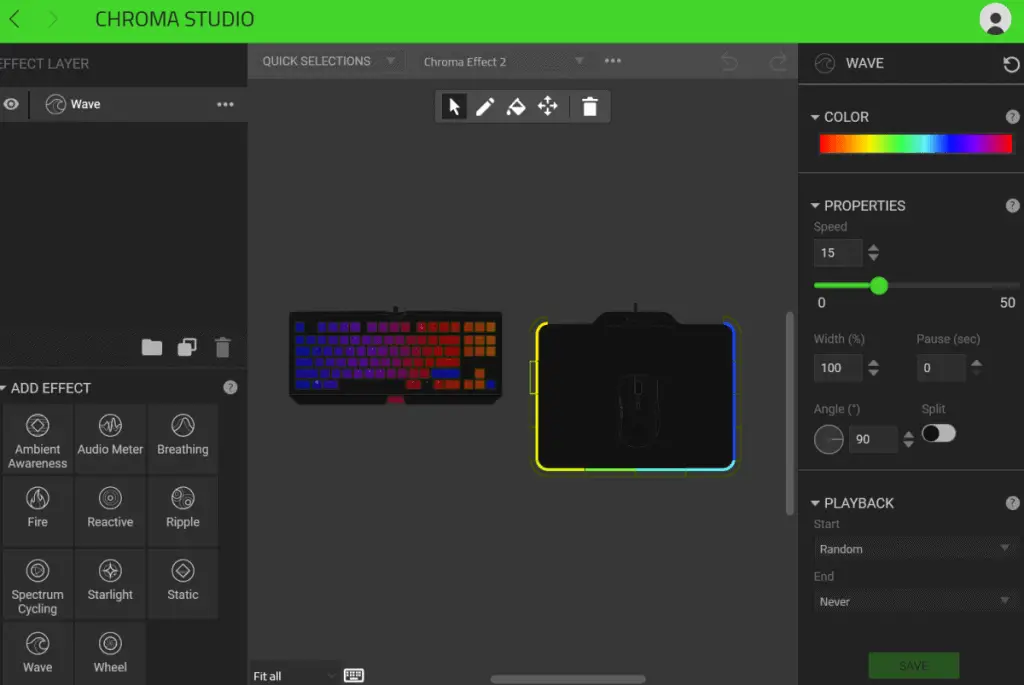Select the Wave layer row

click(x=123, y=104)
